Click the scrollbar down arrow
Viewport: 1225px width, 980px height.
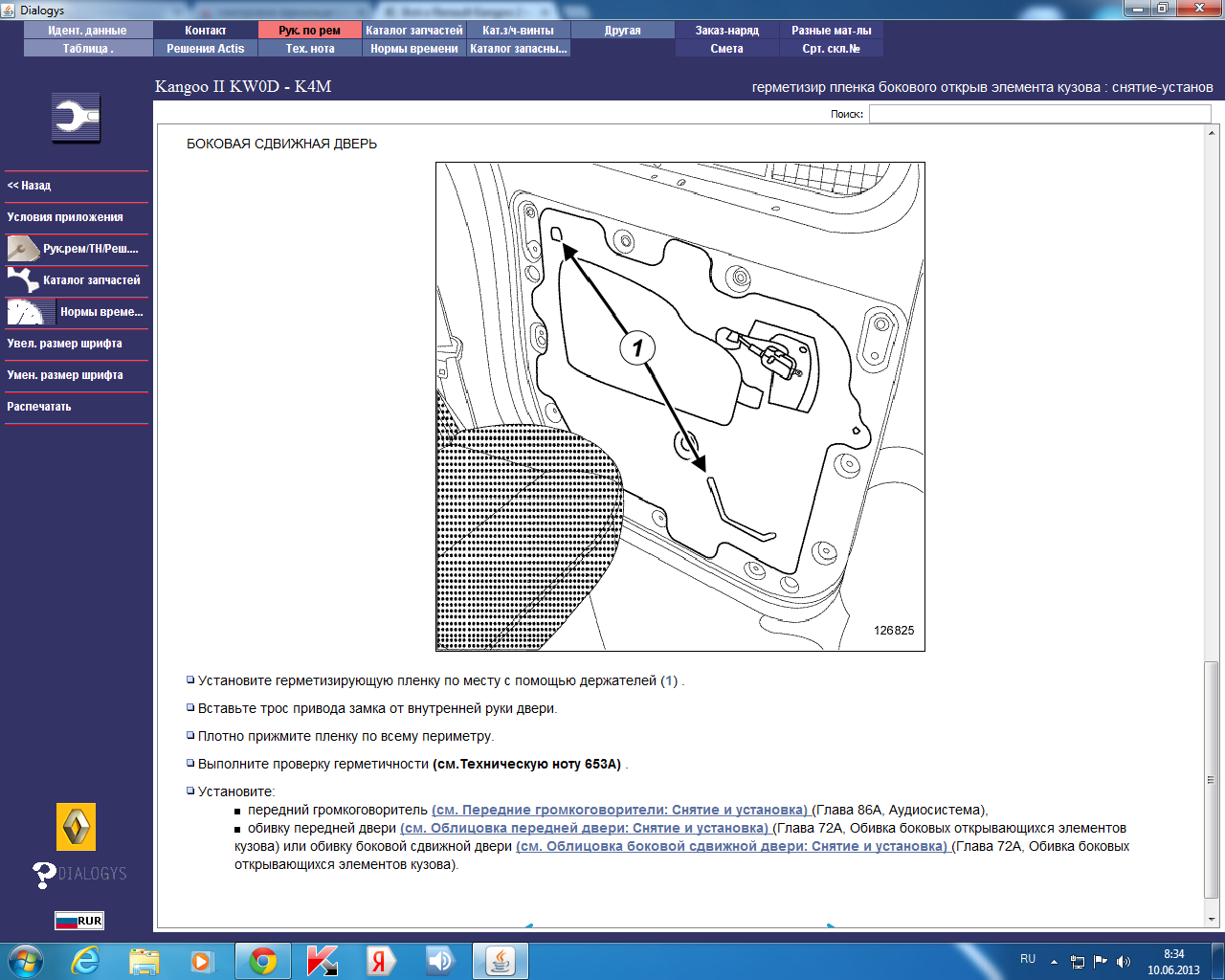(1212, 920)
